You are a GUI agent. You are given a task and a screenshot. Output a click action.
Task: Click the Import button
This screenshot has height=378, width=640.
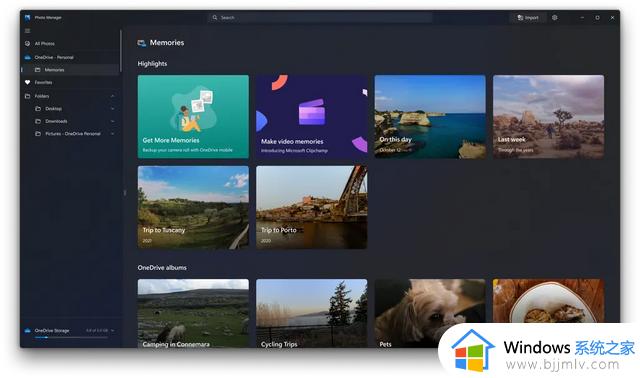click(x=528, y=18)
